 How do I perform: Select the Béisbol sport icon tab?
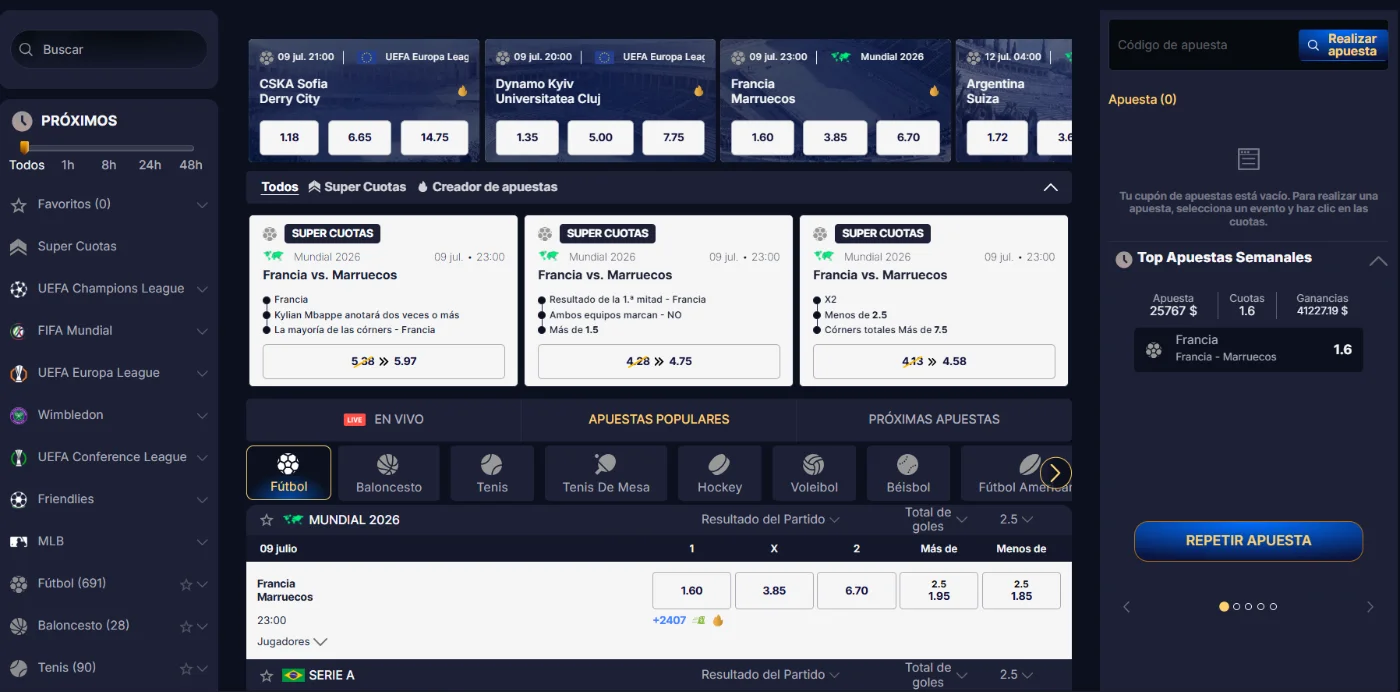click(x=908, y=472)
